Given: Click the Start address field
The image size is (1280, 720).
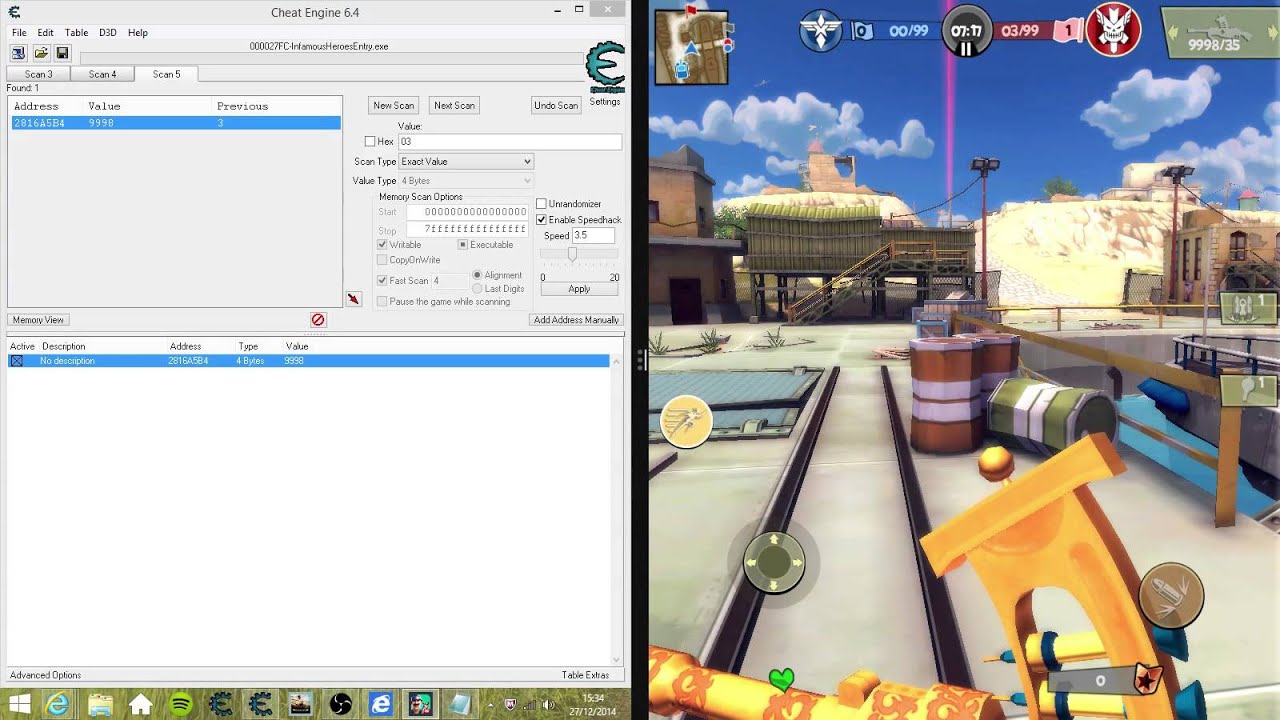Looking at the screenshot, I should coord(466,212).
